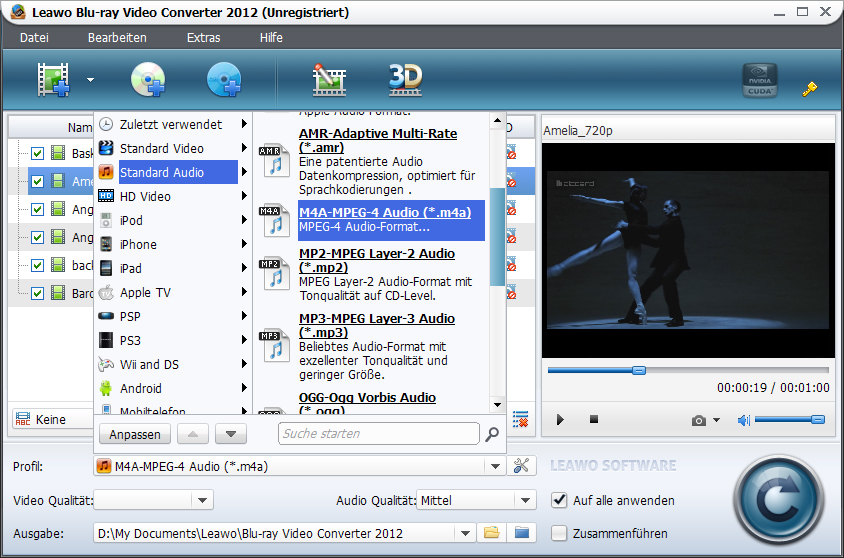Expand the Profil format dropdown
Viewport: 844px width, 558px height.
pos(494,466)
